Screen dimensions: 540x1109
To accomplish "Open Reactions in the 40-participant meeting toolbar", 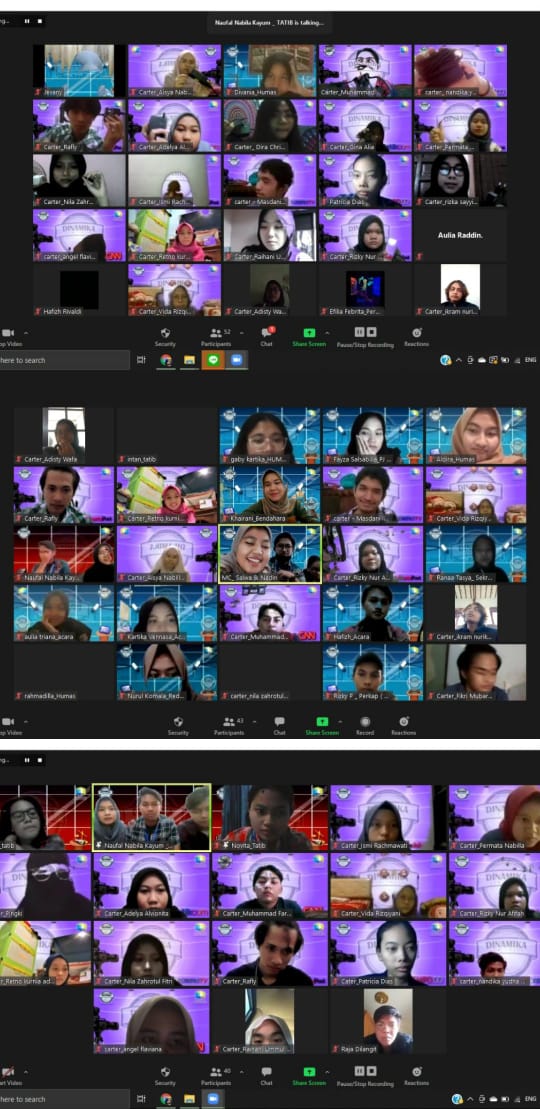I will coord(416,1076).
